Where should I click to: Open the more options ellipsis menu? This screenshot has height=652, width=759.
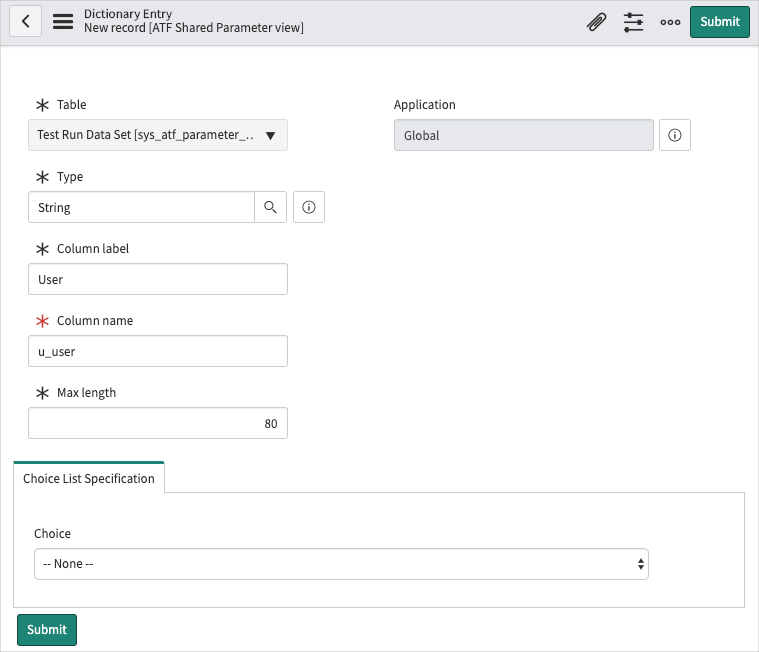click(670, 22)
